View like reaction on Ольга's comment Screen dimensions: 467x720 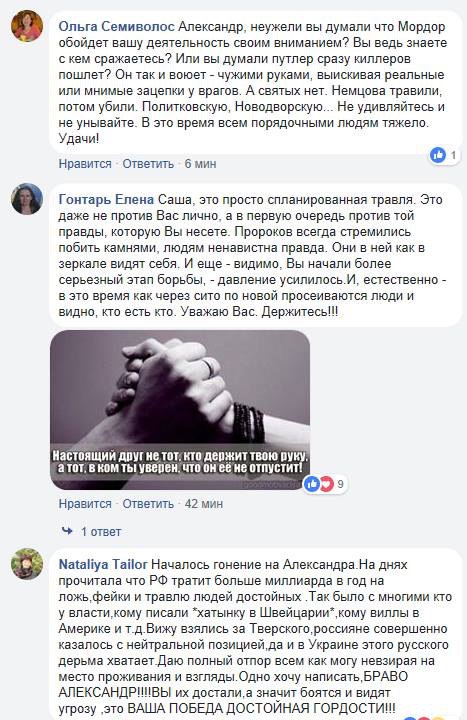click(x=438, y=155)
